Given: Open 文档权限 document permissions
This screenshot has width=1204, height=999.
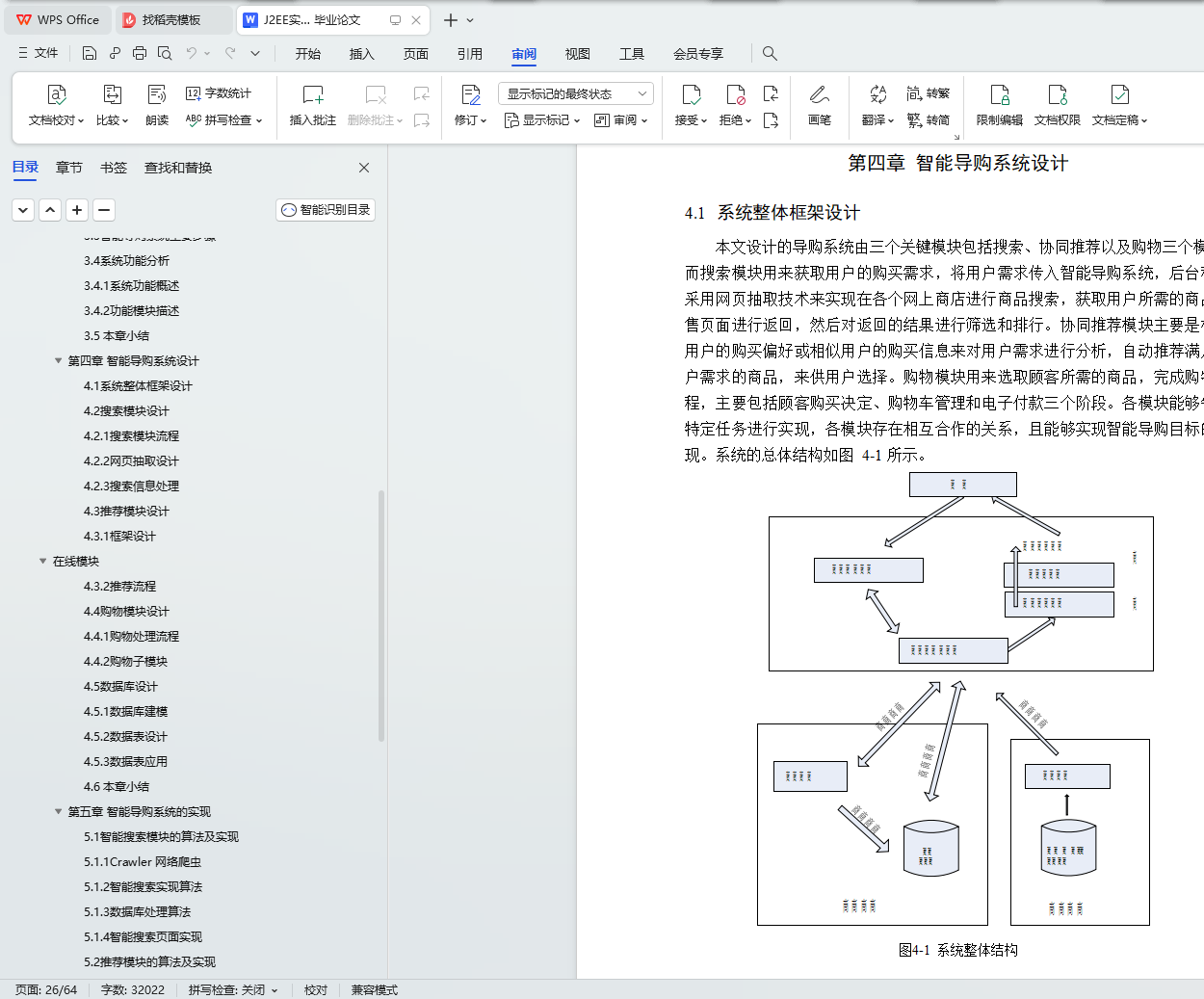Looking at the screenshot, I should [x=1058, y=105].
